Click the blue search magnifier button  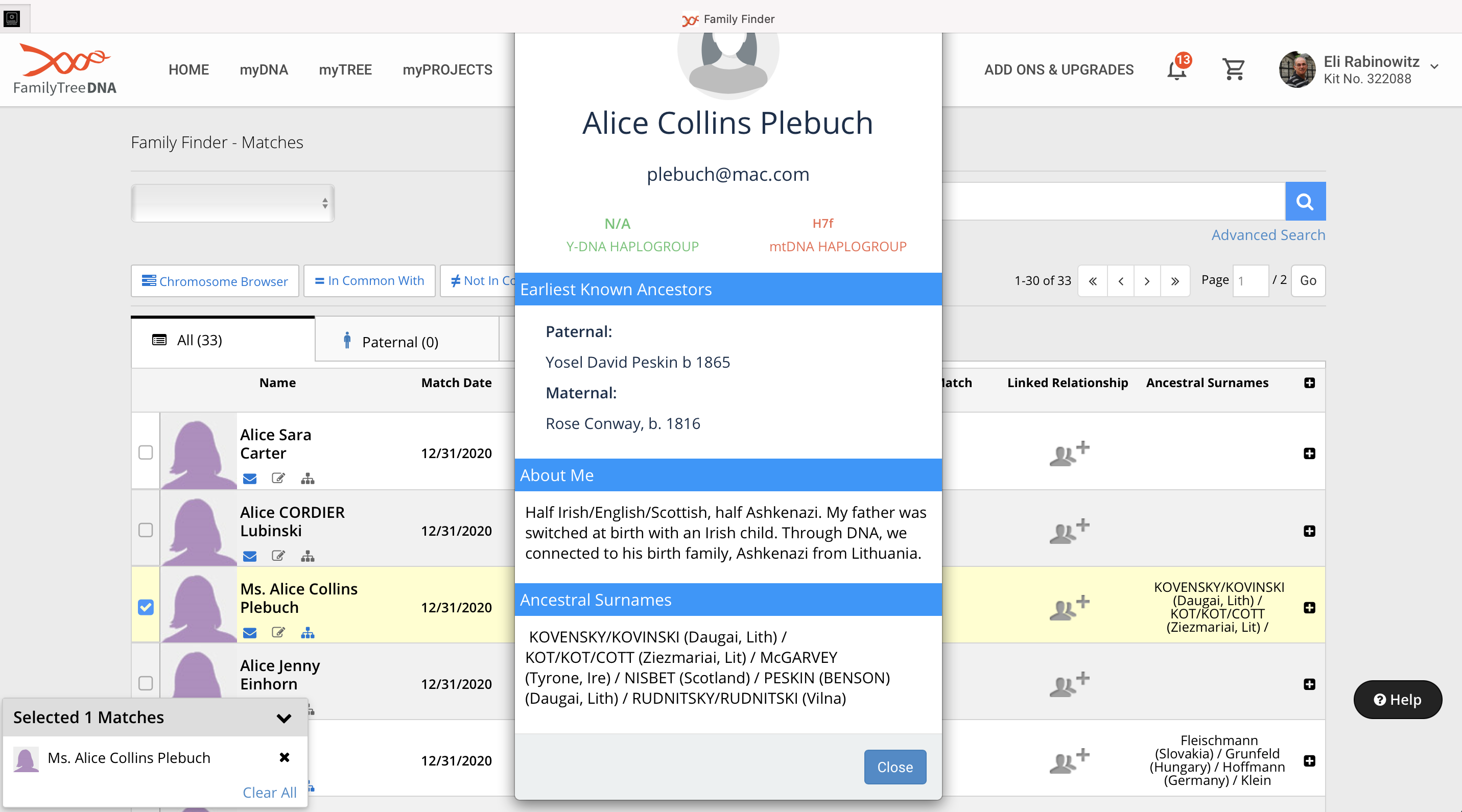pos(1305,201)
